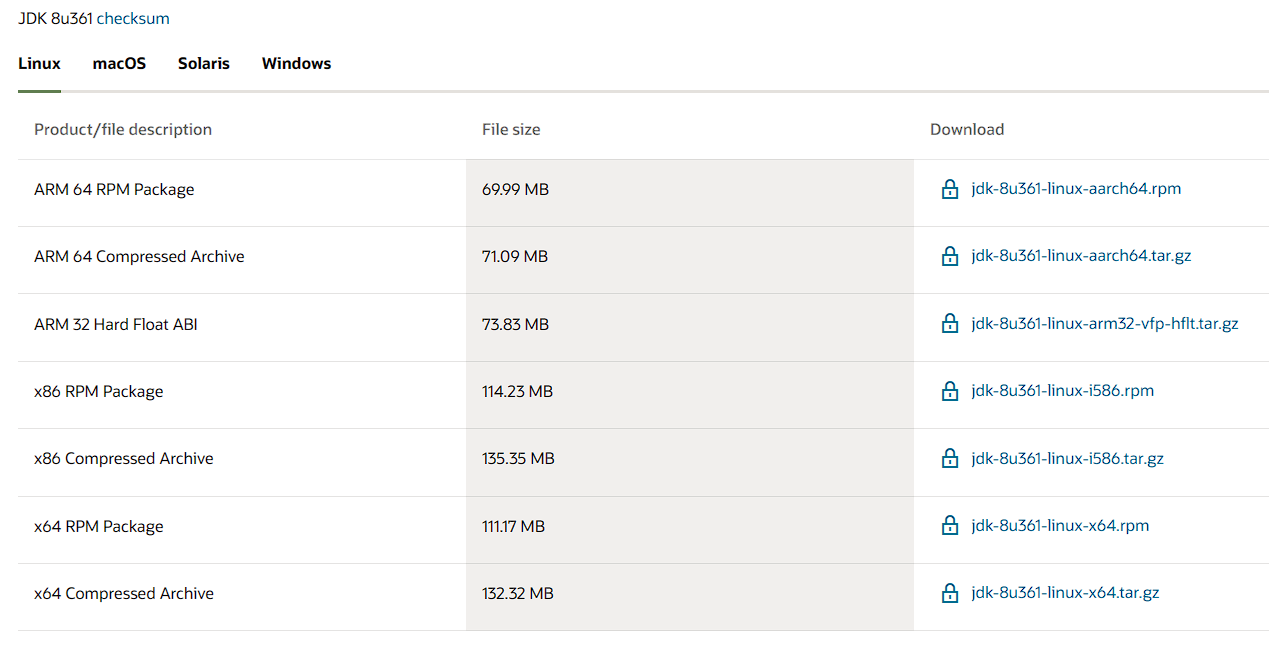Open the JDK 8u361 checksum link
The image size is (1269, 647).
[133, 18]
